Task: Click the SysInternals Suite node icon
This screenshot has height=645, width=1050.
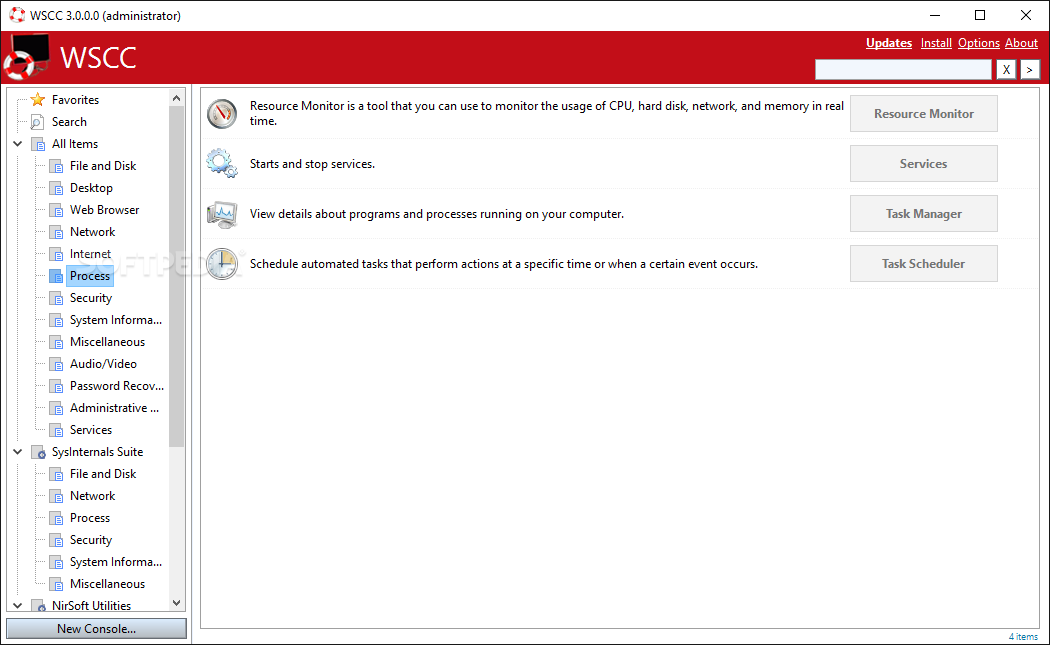Action: pos(38,452)
